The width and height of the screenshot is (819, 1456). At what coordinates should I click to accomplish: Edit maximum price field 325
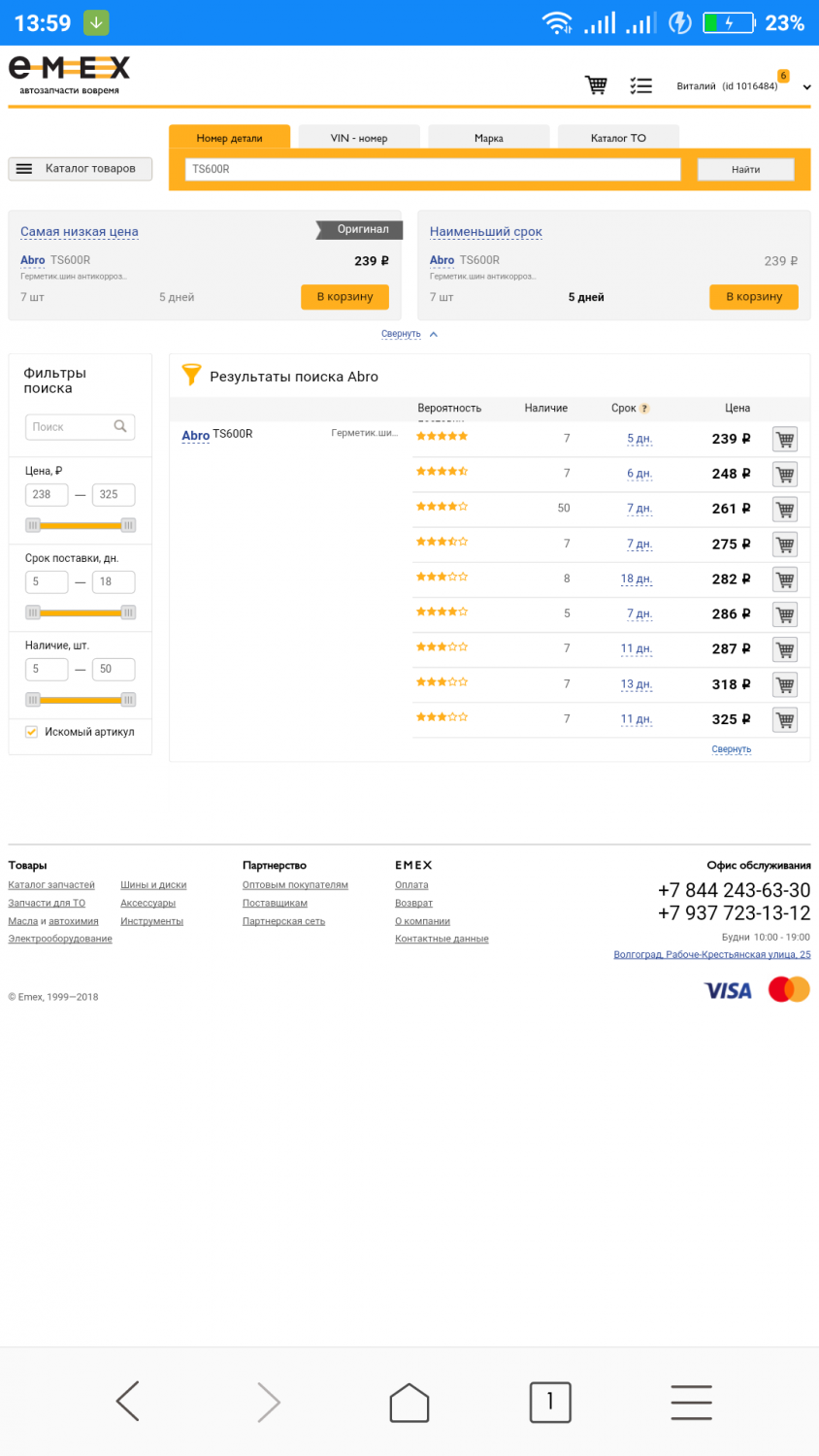114,494
